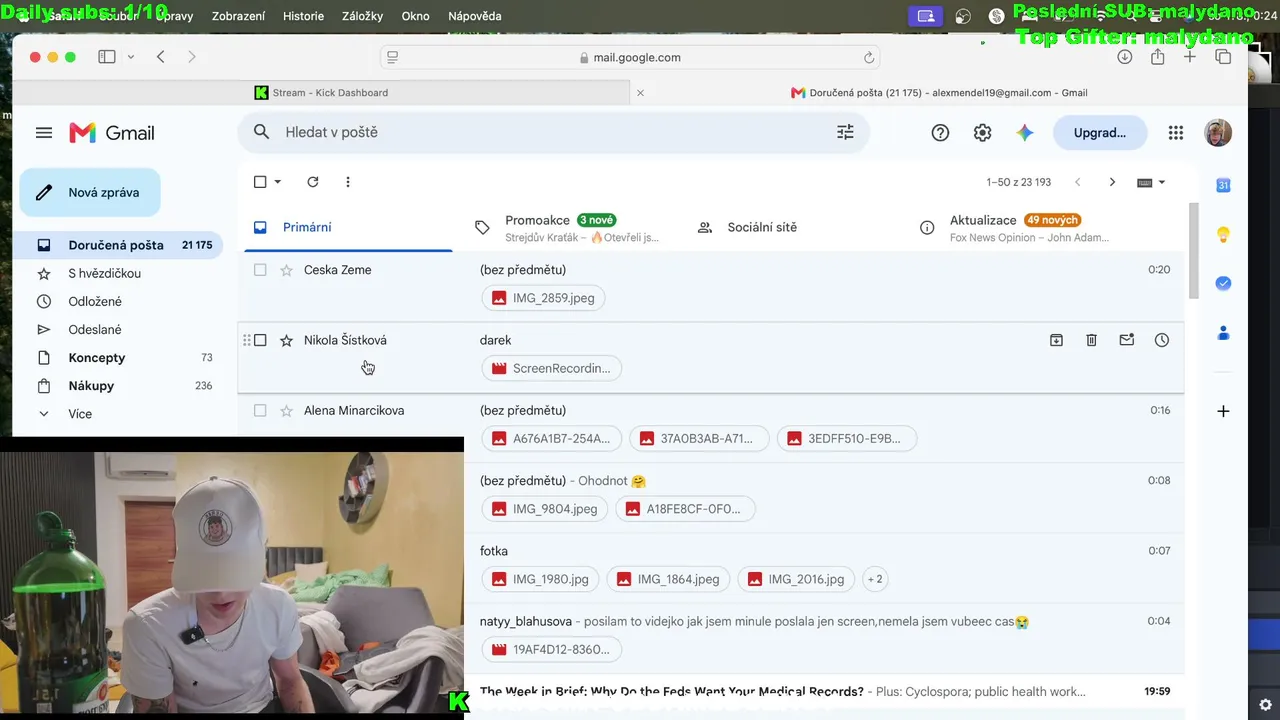
Task: Open the Zobrazení menu in the menu bar
Action: click(238, 16)
